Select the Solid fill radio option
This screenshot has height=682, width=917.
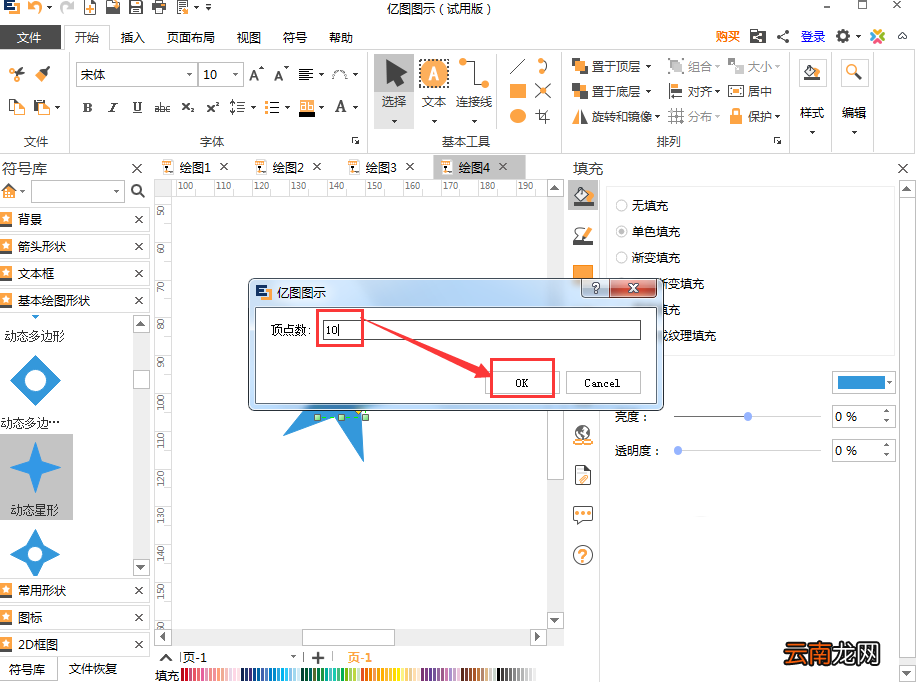(622, 232)
